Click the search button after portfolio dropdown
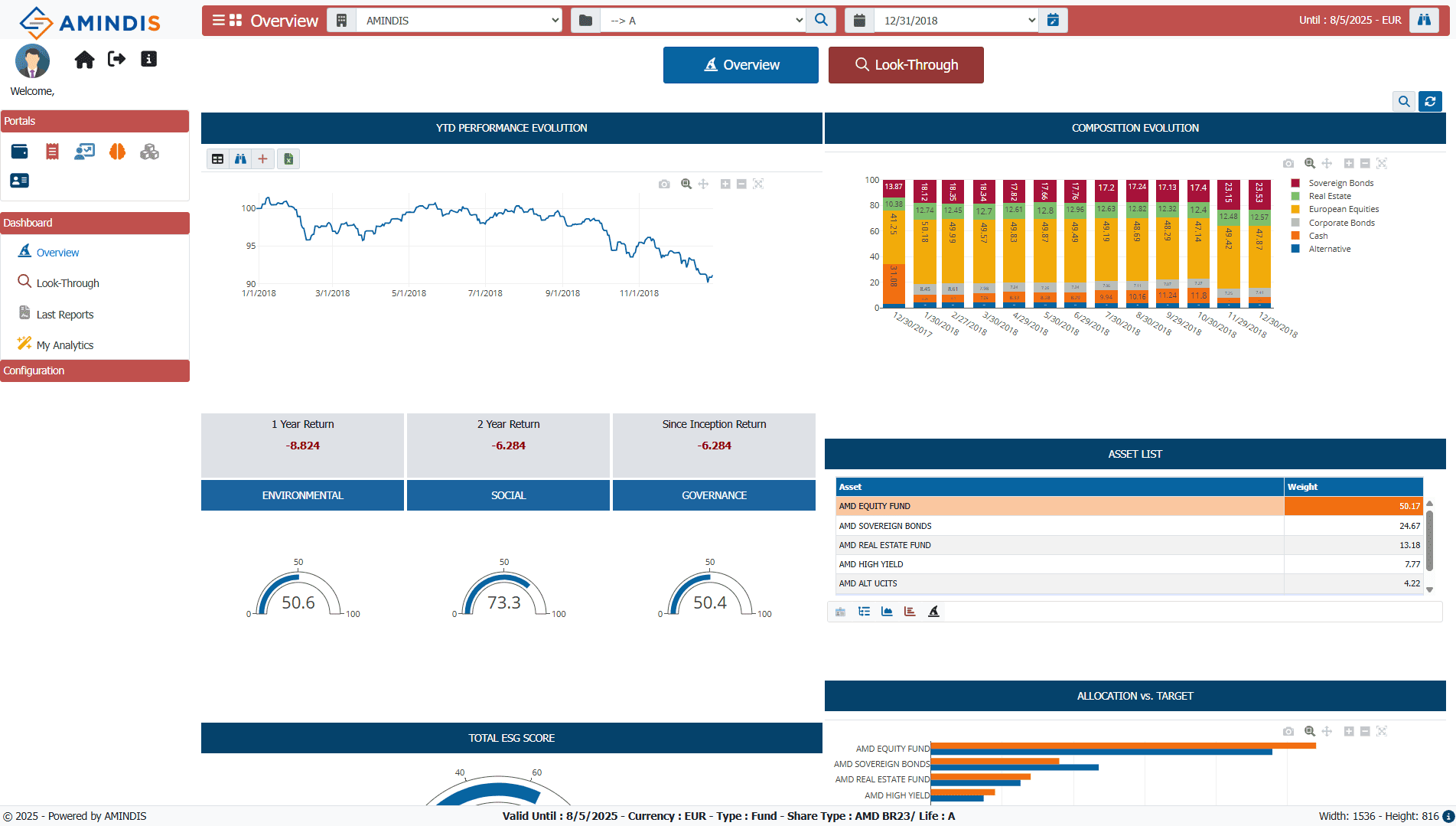1456x826 pixels. tap(821, 20)
